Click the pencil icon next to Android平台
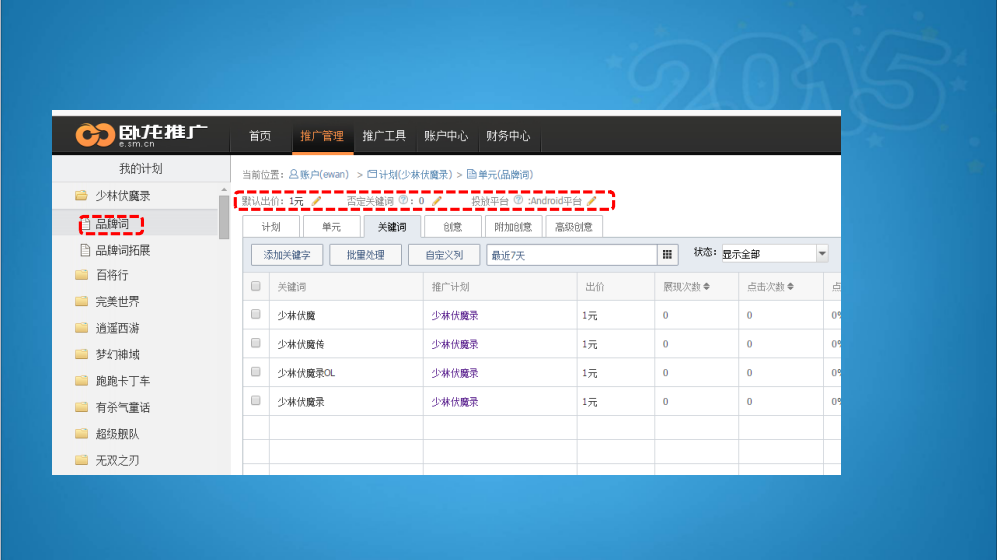 pyautogui.click(x=591, y=201)
